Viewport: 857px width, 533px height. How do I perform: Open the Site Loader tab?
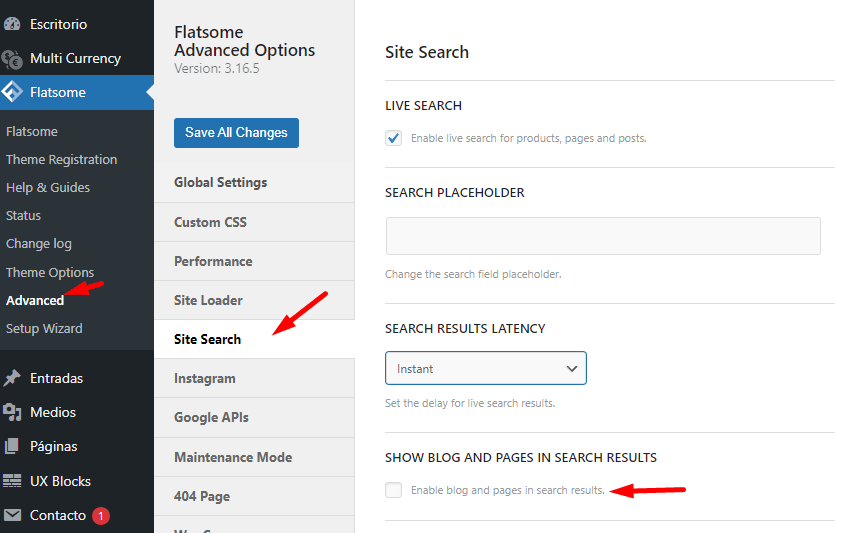tap(254, 300)
